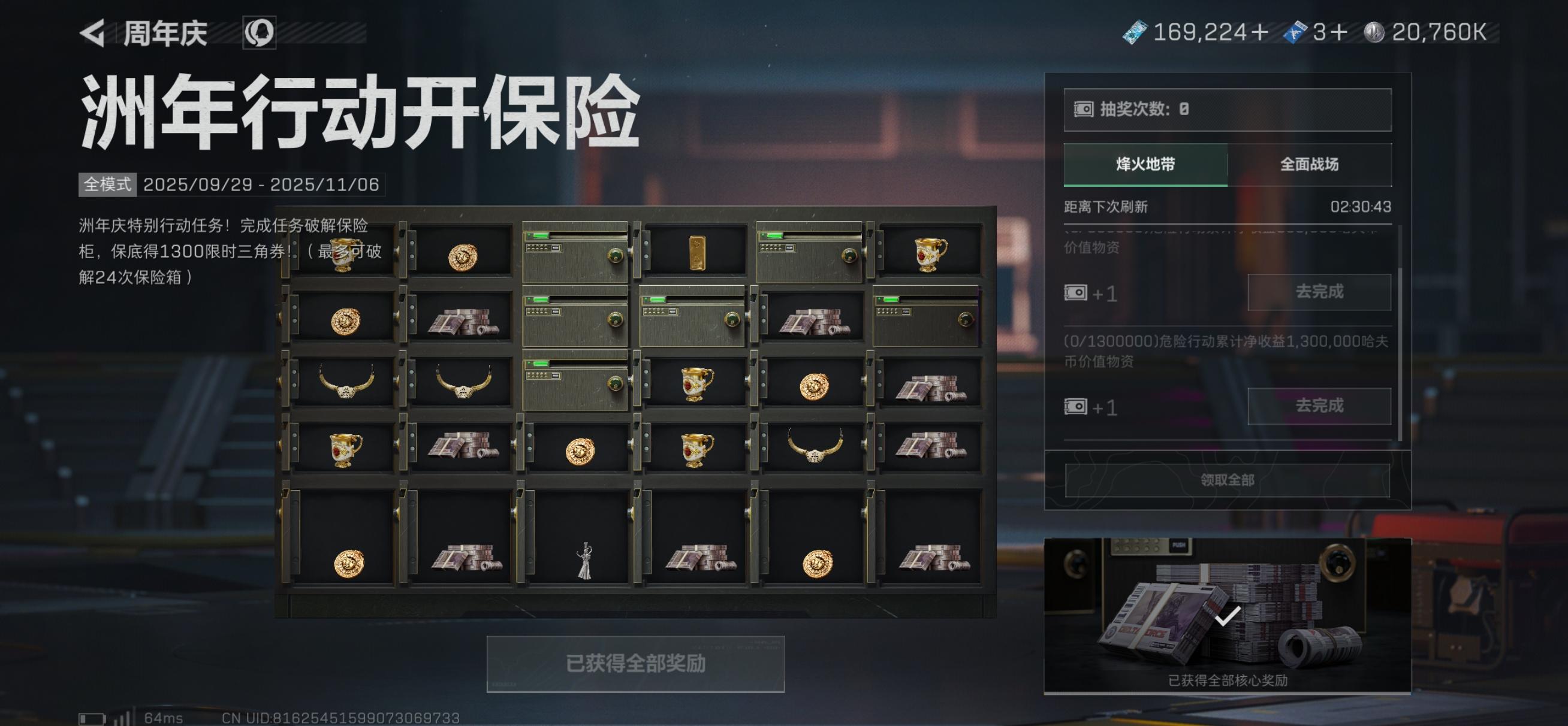Click 去完成 for the 1,300,000 net income task

(1319, 406)
